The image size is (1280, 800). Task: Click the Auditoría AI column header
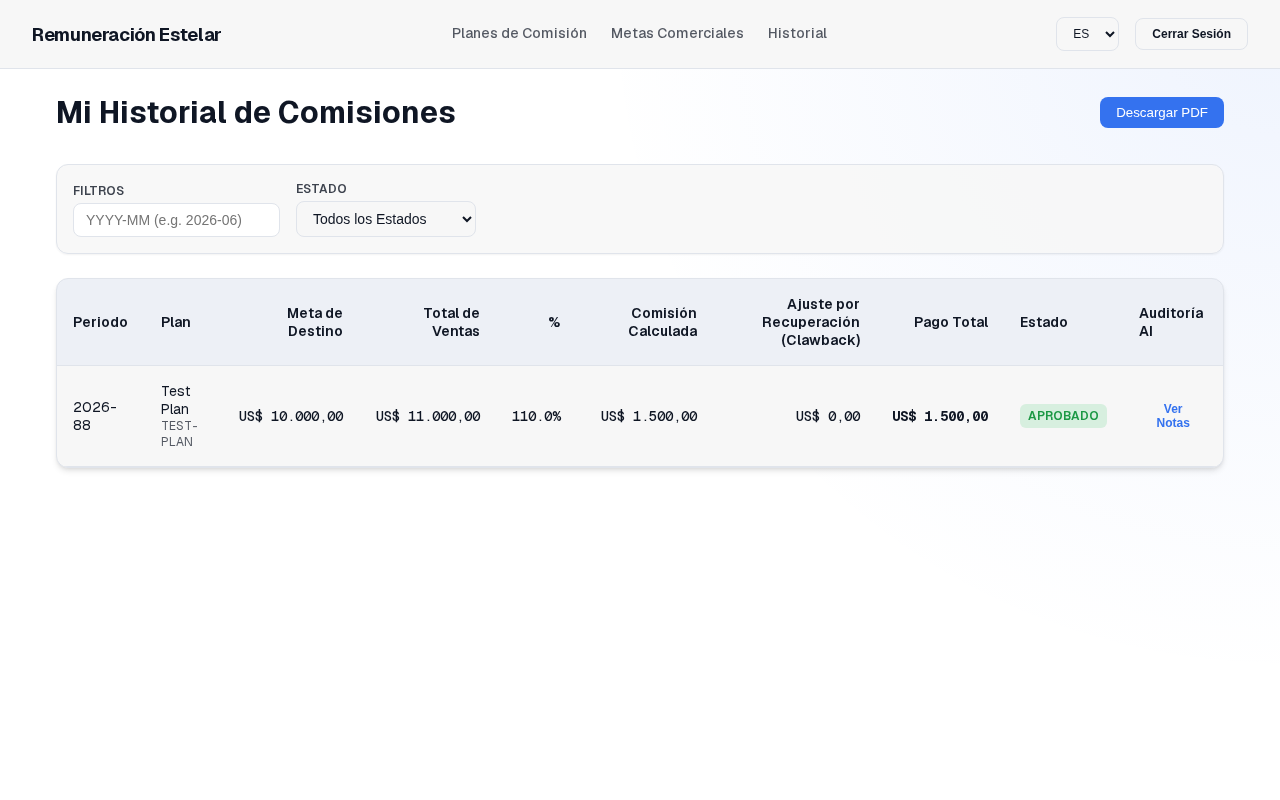tap(1171, 322)
